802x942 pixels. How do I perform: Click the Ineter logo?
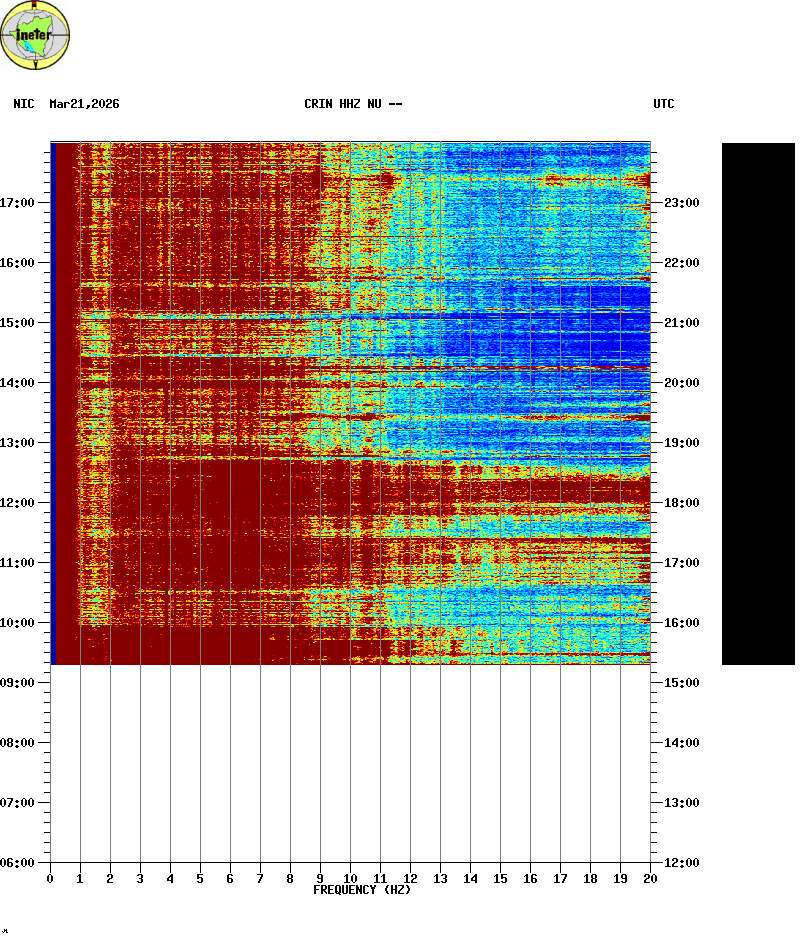[x=36, y=37]
